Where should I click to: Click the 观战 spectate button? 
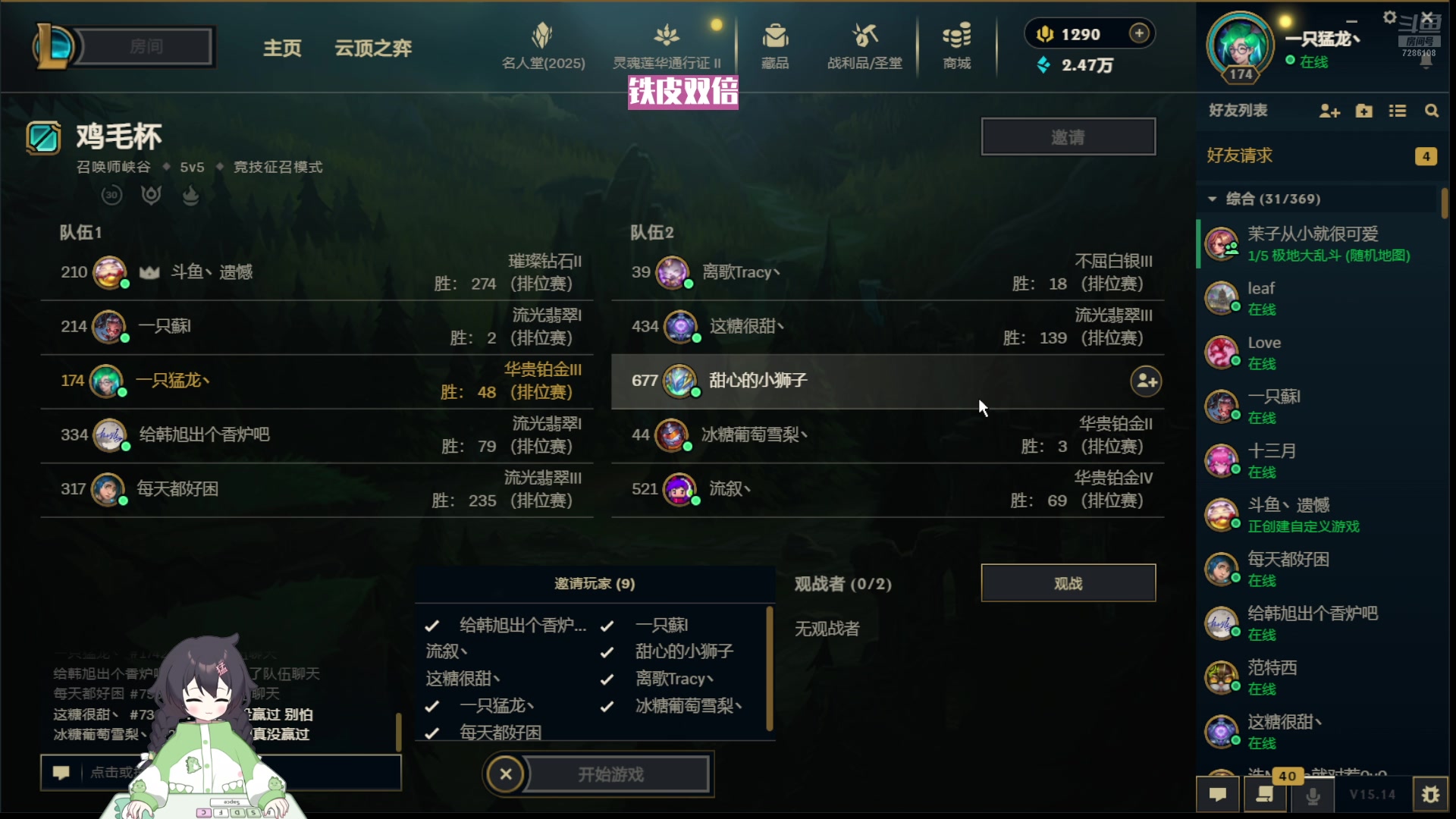1068,583
